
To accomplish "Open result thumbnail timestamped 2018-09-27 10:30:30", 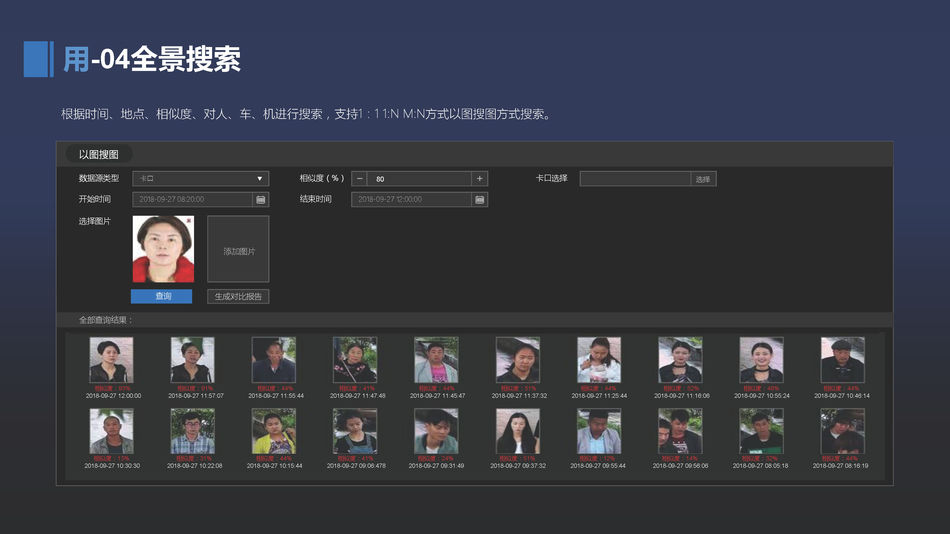I will pyautogui.click(x=111, y=431).
